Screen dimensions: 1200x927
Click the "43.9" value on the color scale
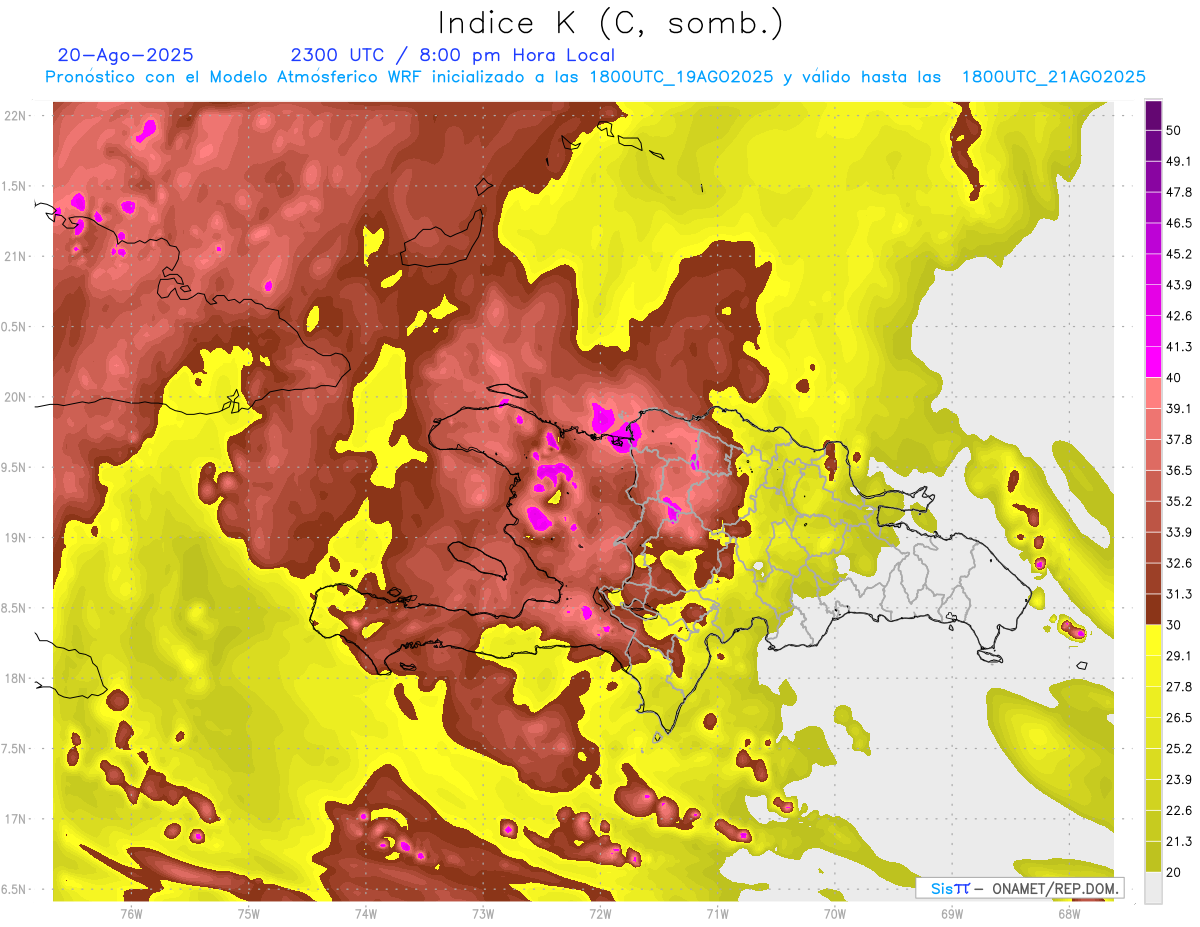[x=1178, y=285]
